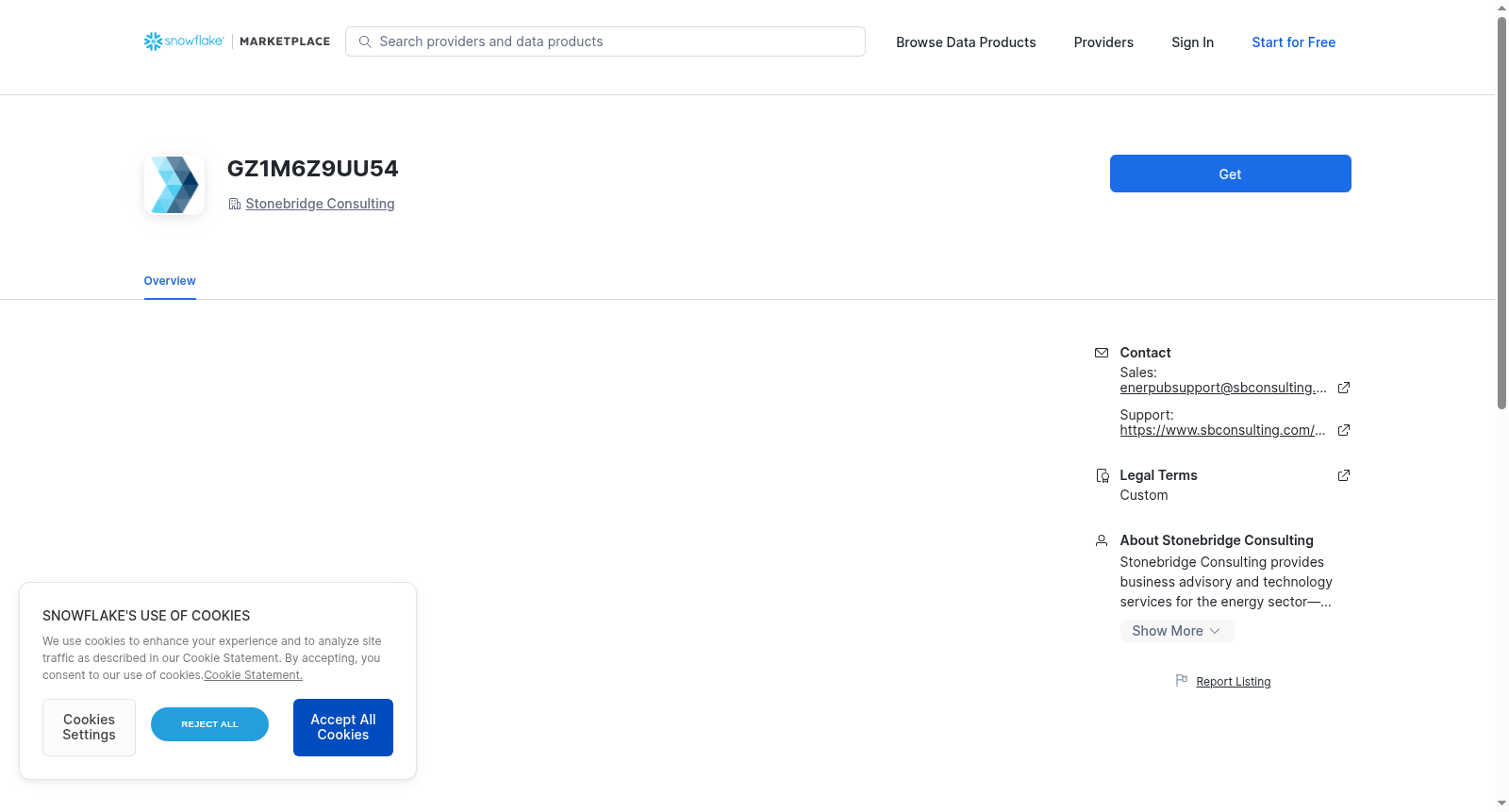Open external link icon next to support URL

[x=1344, y=430]
